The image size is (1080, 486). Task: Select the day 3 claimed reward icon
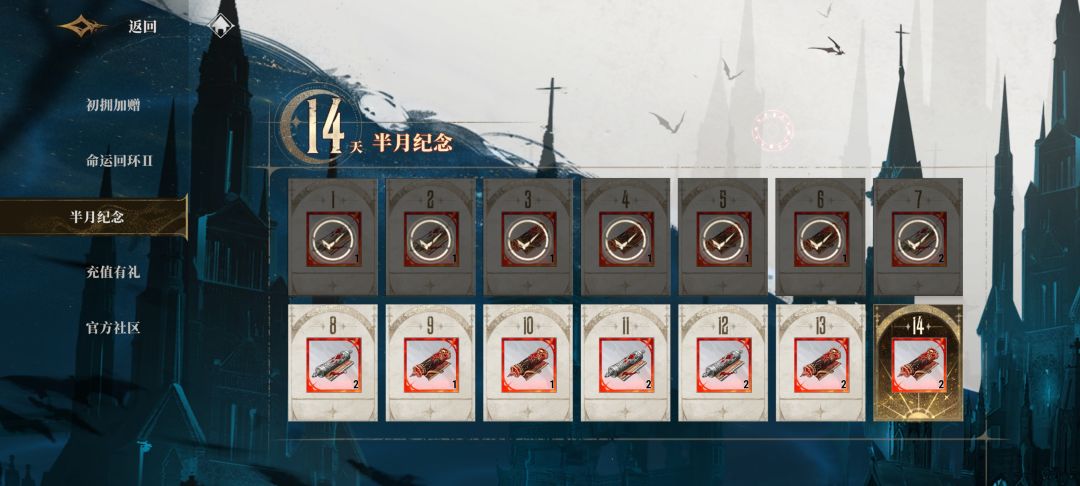point(529,239)
